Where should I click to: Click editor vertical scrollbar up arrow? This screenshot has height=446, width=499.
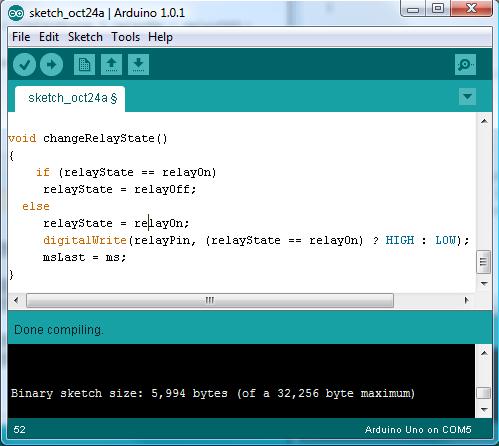coord(484,121)
